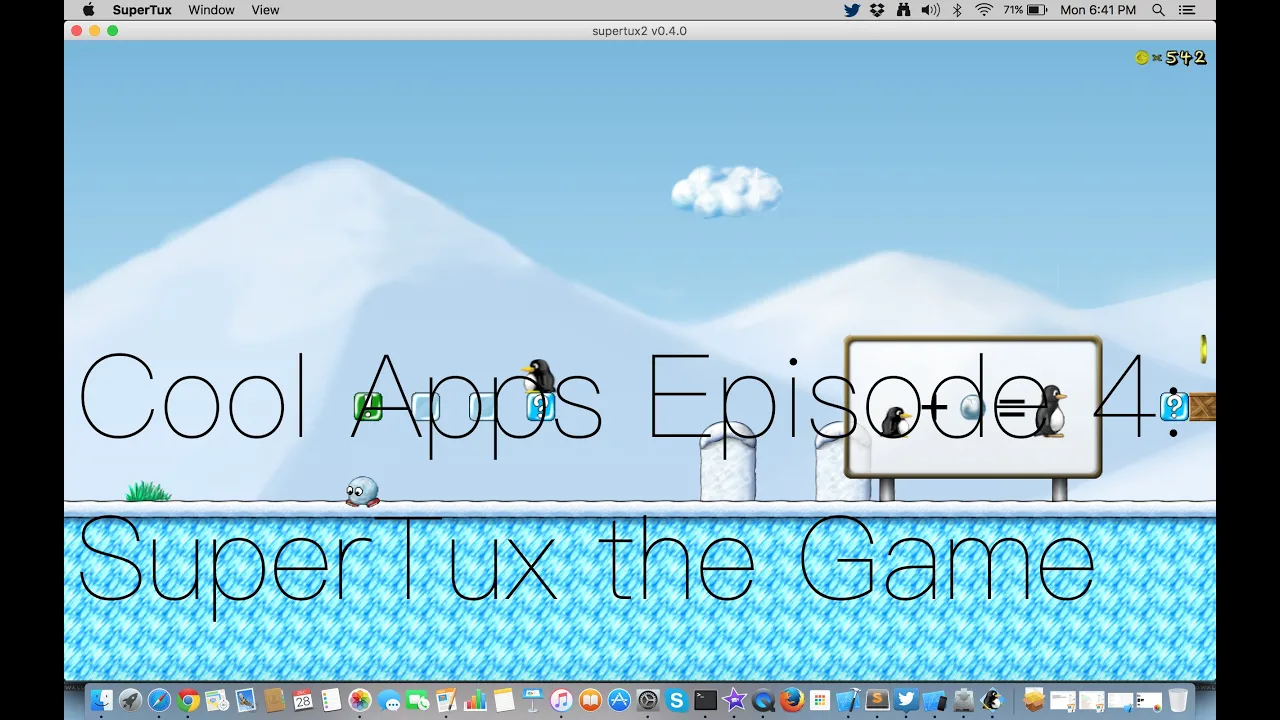1280x720 pixels.
Task: Open Numbers chart icon in dock
Action: click(475, 700)
